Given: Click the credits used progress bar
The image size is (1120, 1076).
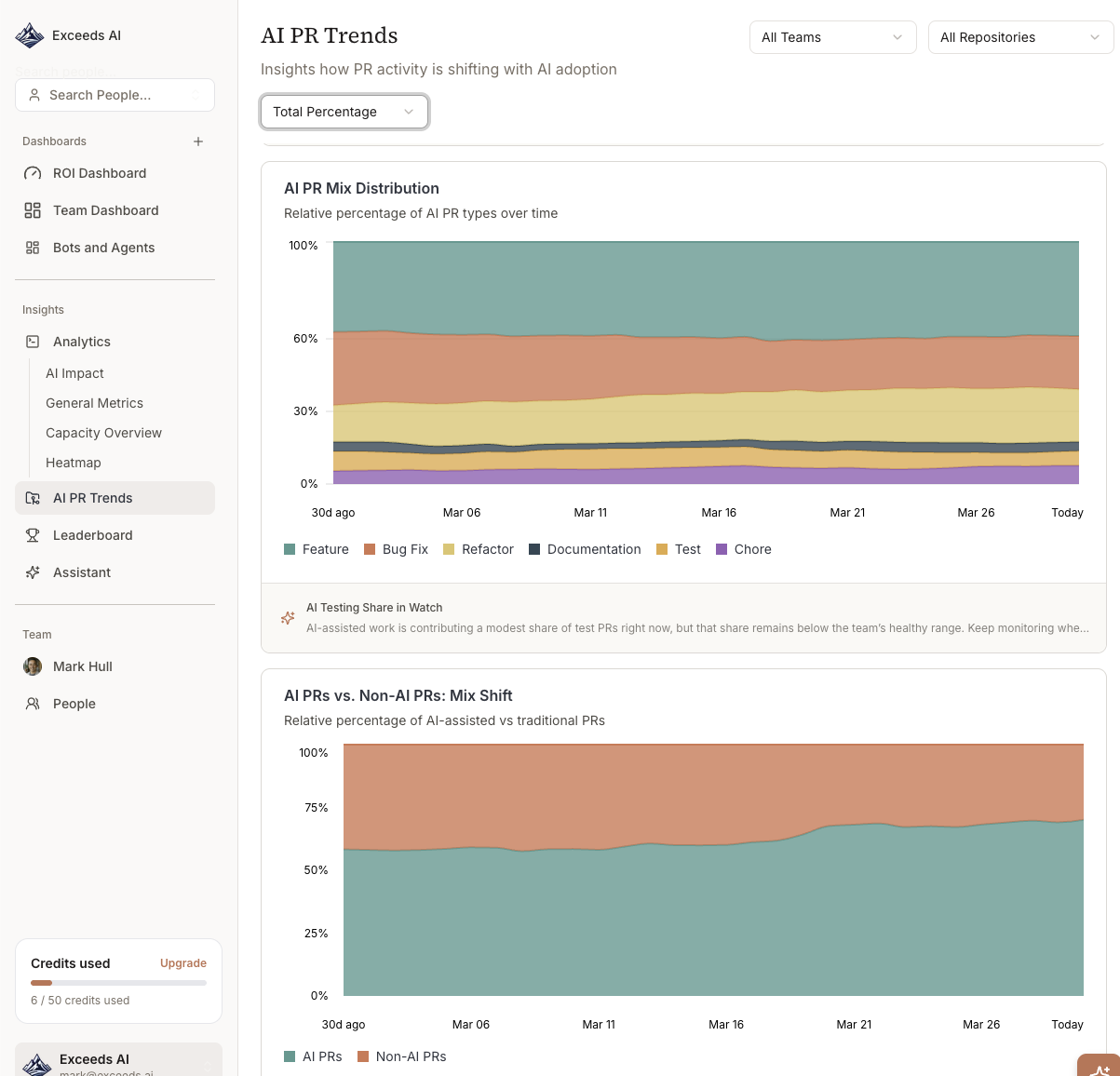Looking at the screenshot, I should coord(118,983).
